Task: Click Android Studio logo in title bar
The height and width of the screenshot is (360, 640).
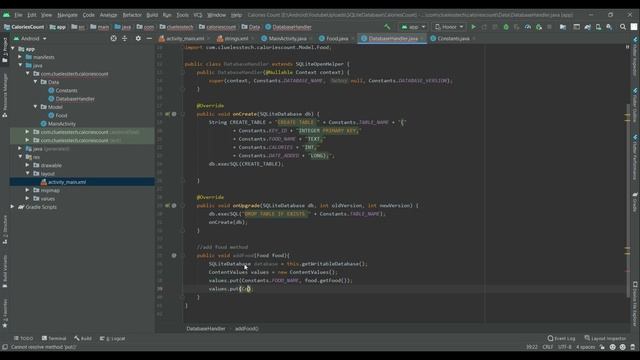Action: click(x=6, y=15)
